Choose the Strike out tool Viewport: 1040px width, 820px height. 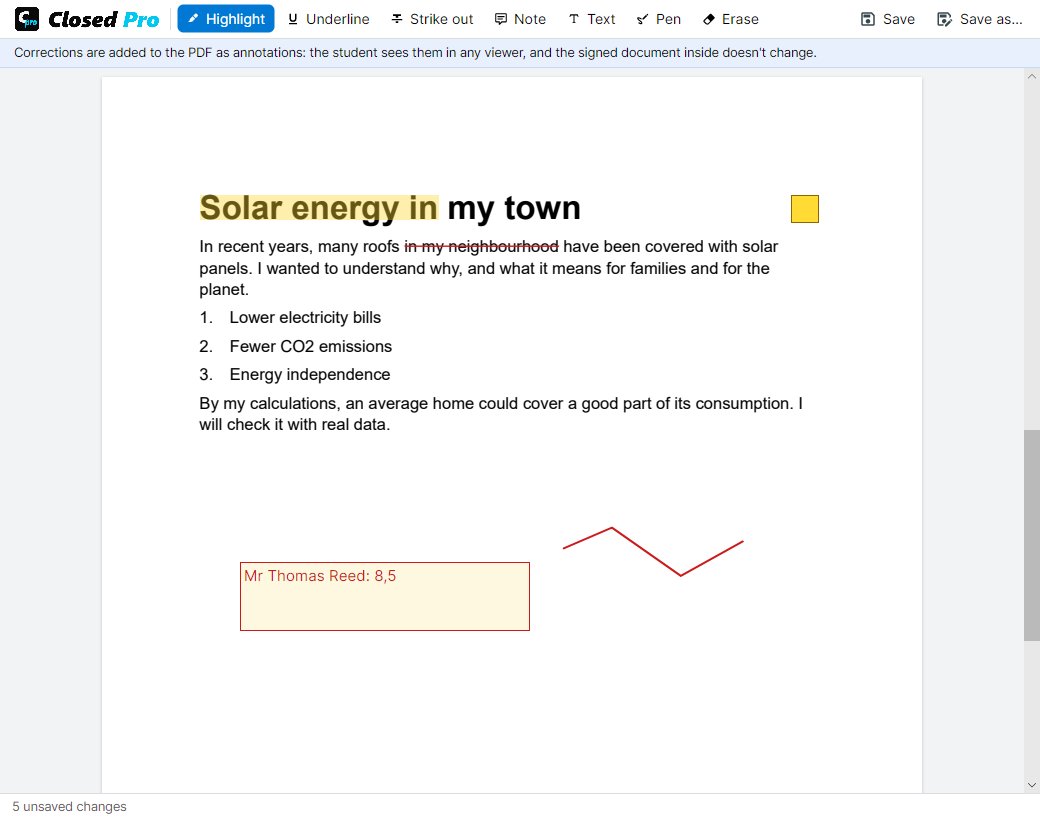click(x=432, y=19)
